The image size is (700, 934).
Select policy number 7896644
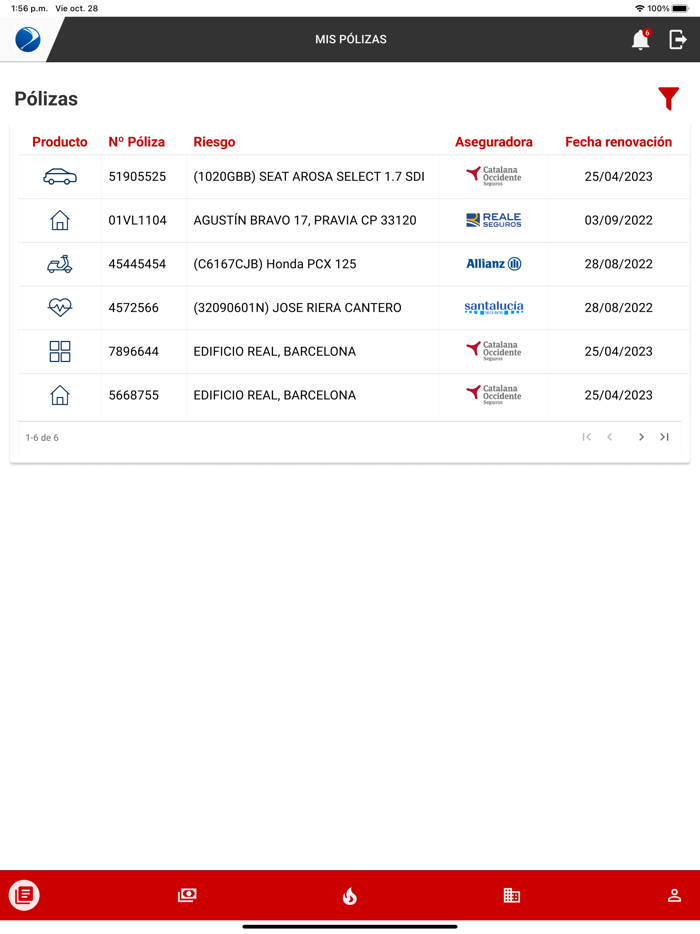133,351
